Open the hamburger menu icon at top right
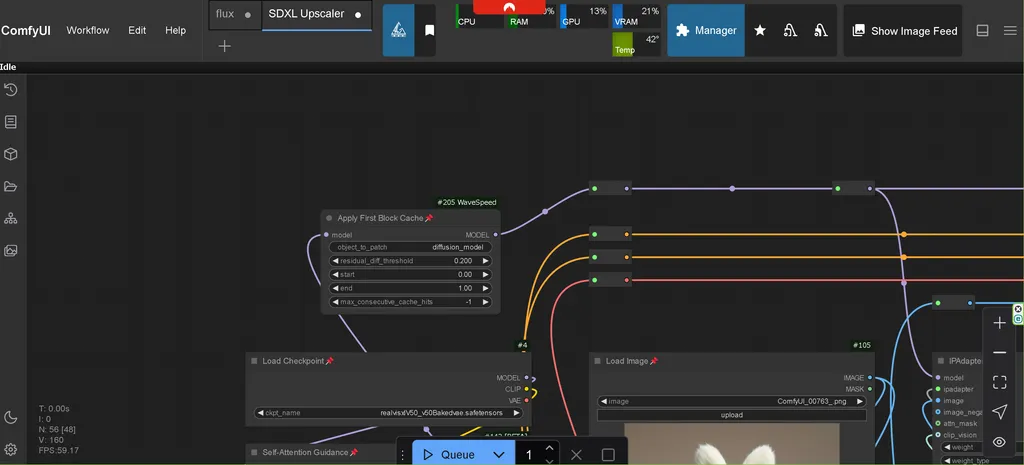Viewport: 1024px width, 465px height. [1010, 31]
